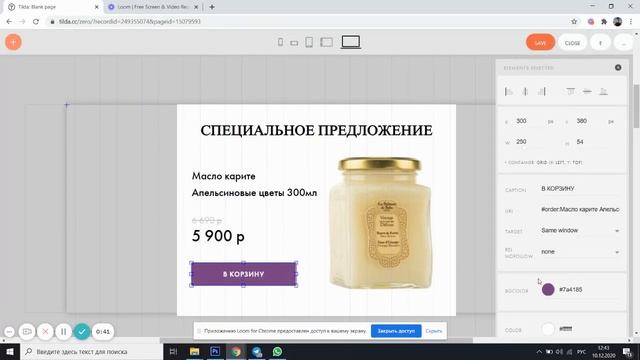
Task: Bookmark this page with the star icon
Action: coord(574,22)
